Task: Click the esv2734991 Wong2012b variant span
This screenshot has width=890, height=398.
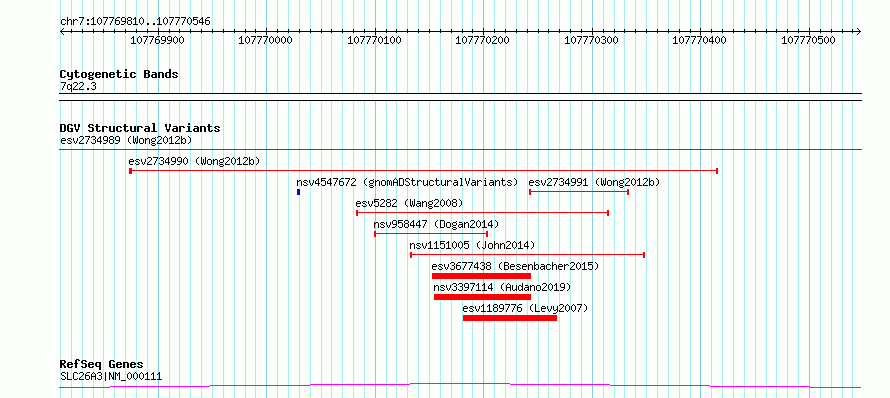Action: point(579,192)
